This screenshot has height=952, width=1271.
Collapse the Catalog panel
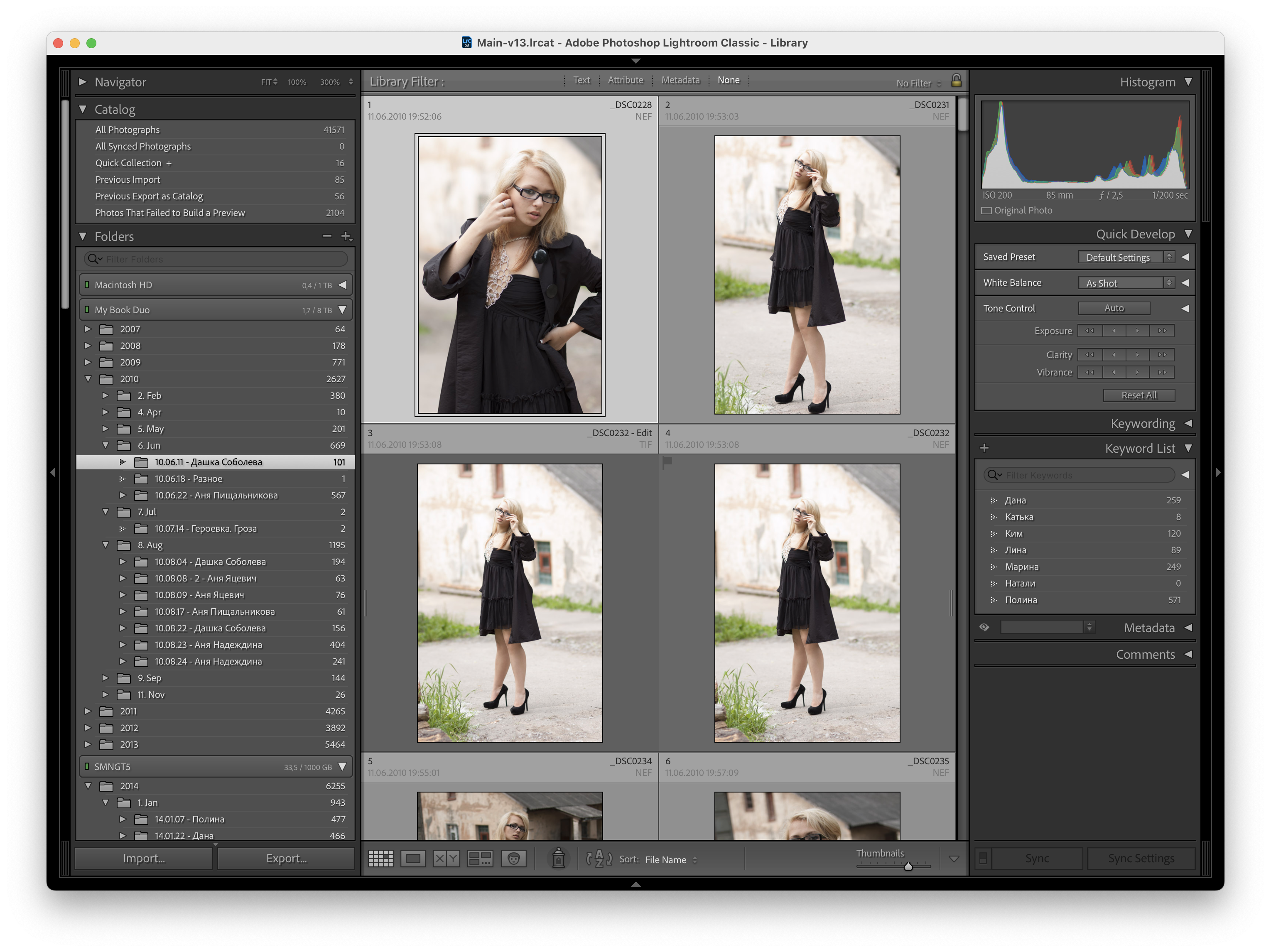(82, 109)
